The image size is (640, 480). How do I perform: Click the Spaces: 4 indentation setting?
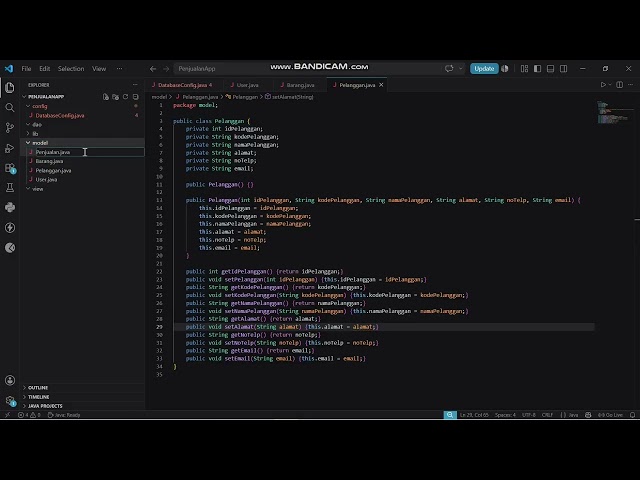pyautogui.click(x=505, y=415)
